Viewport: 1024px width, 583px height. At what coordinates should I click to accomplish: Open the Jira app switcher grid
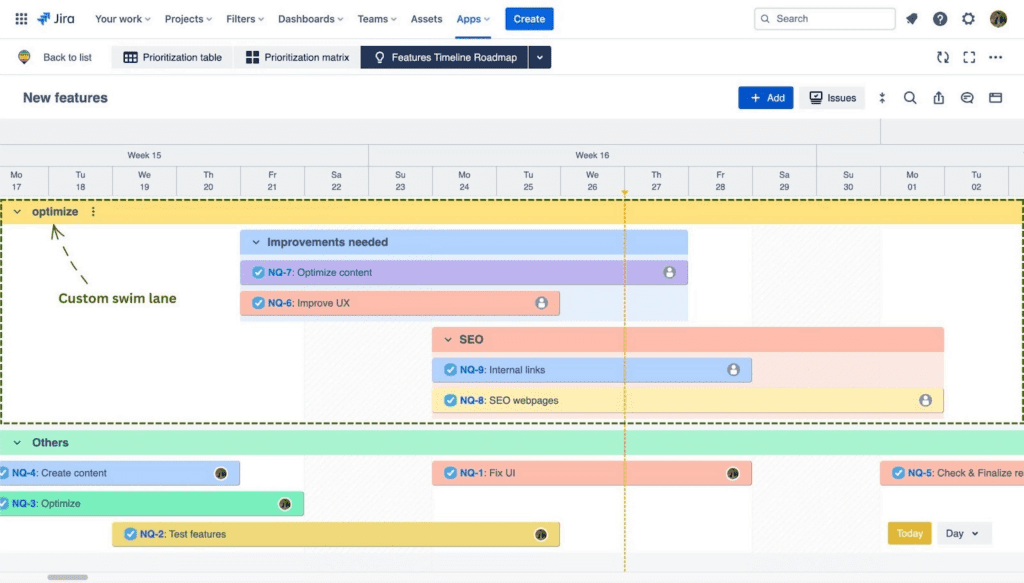click(21, 19)
